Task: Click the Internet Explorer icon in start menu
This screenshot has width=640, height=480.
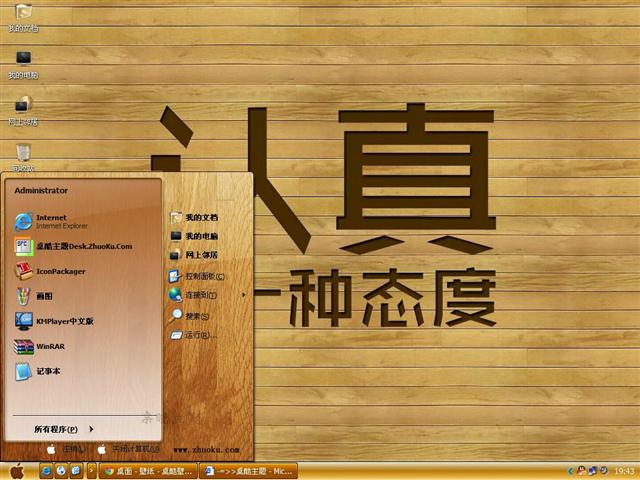Action: pyautogui.click(x=23, y=222)
